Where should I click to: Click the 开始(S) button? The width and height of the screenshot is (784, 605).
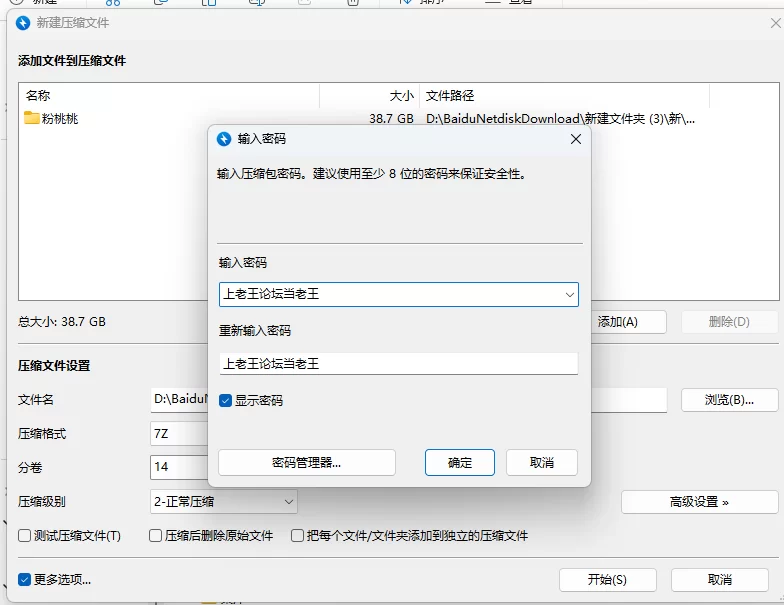(608, 580)
